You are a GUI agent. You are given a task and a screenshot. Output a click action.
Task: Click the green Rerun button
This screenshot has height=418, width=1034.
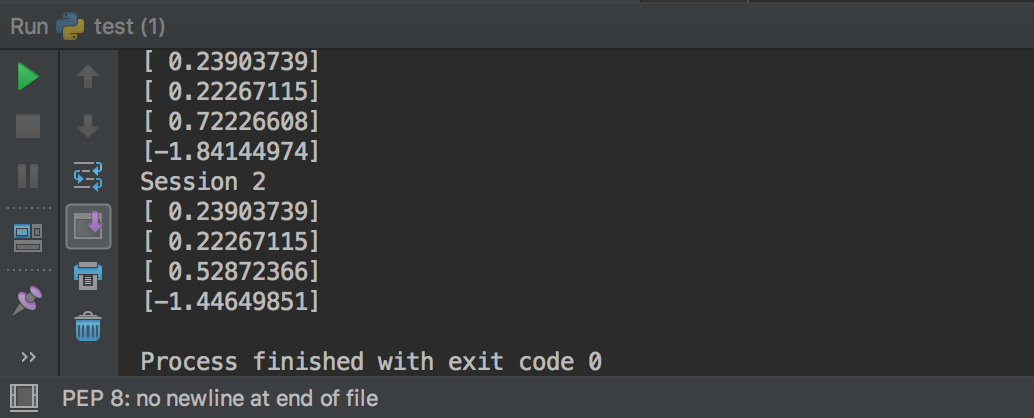click(28, 76)
